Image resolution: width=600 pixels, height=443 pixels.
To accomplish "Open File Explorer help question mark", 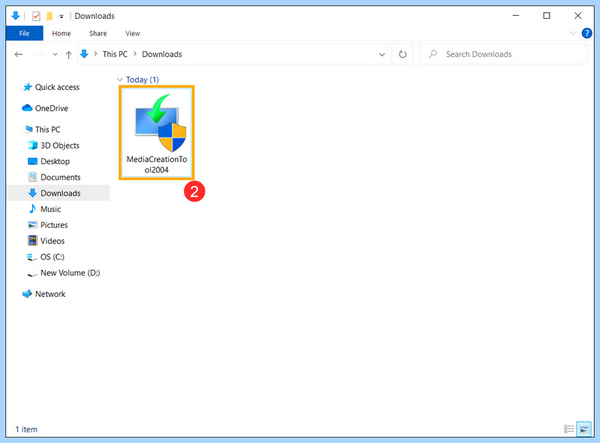I will click(x=587, y=33).
